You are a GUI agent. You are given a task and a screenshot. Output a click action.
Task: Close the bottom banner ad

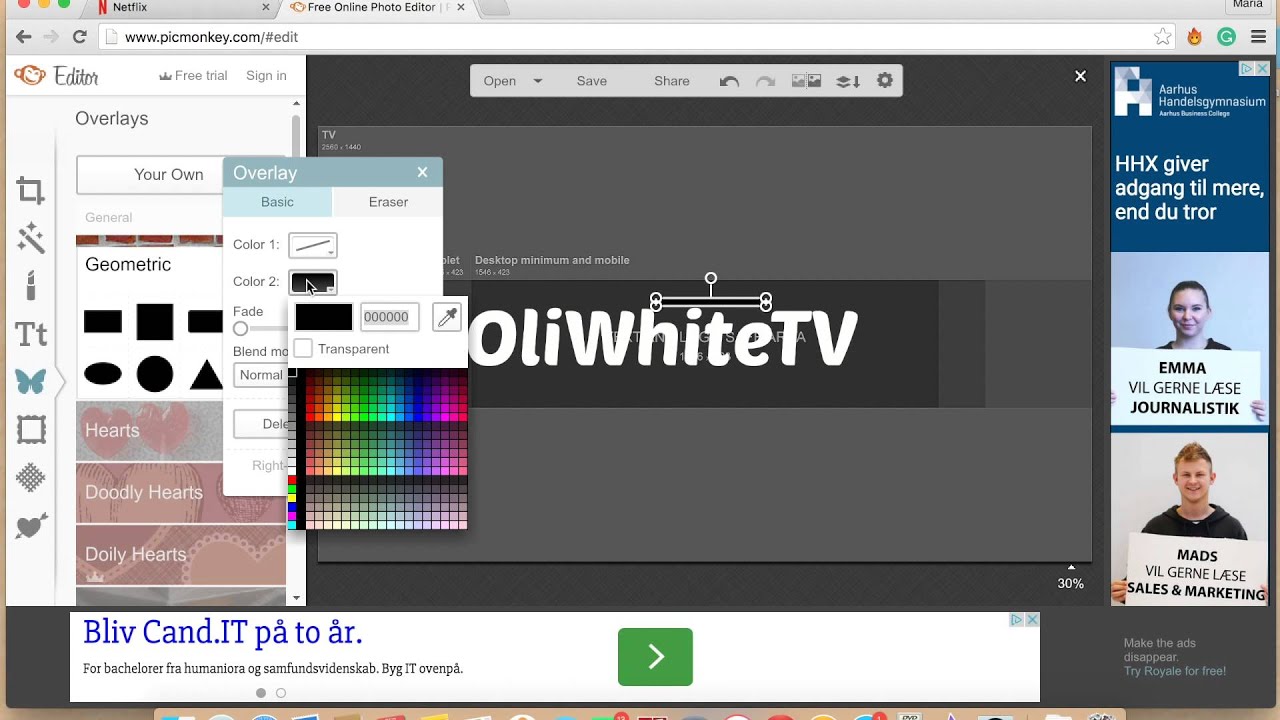pos(1032,620)
